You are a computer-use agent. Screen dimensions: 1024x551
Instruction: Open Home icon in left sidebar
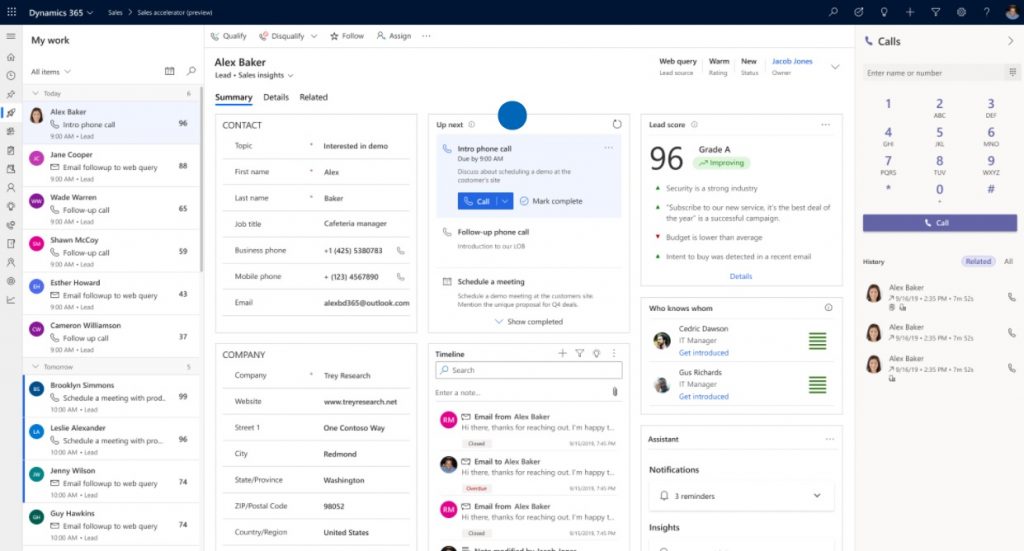(x=10, y=57)
